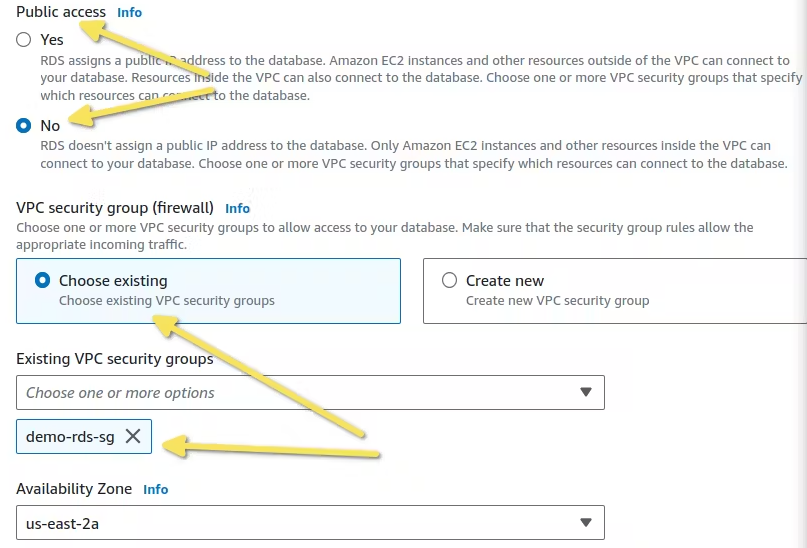Select the Create new radio button

[449, 280]
